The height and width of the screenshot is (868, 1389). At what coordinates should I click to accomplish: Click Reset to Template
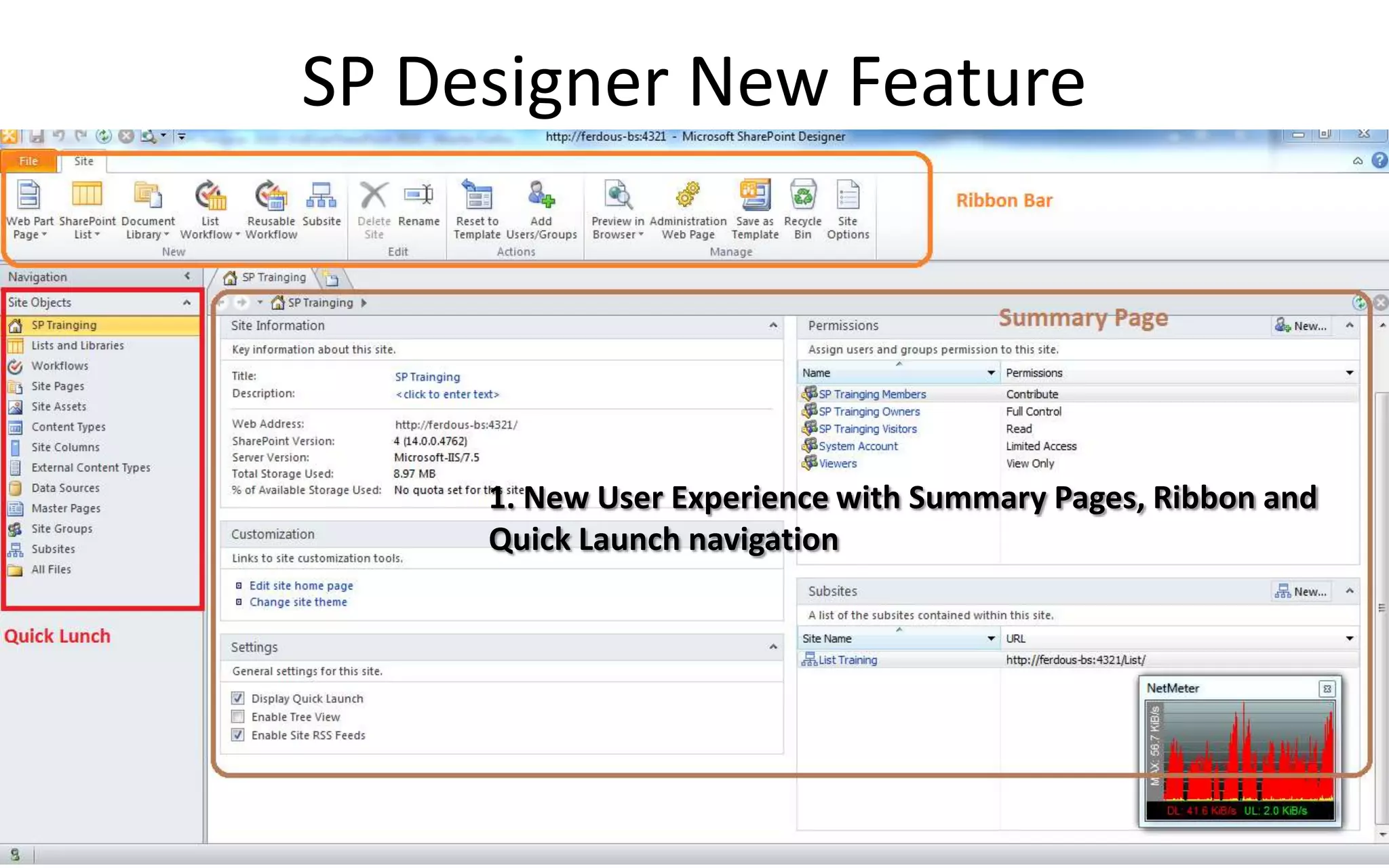[477, 209]
